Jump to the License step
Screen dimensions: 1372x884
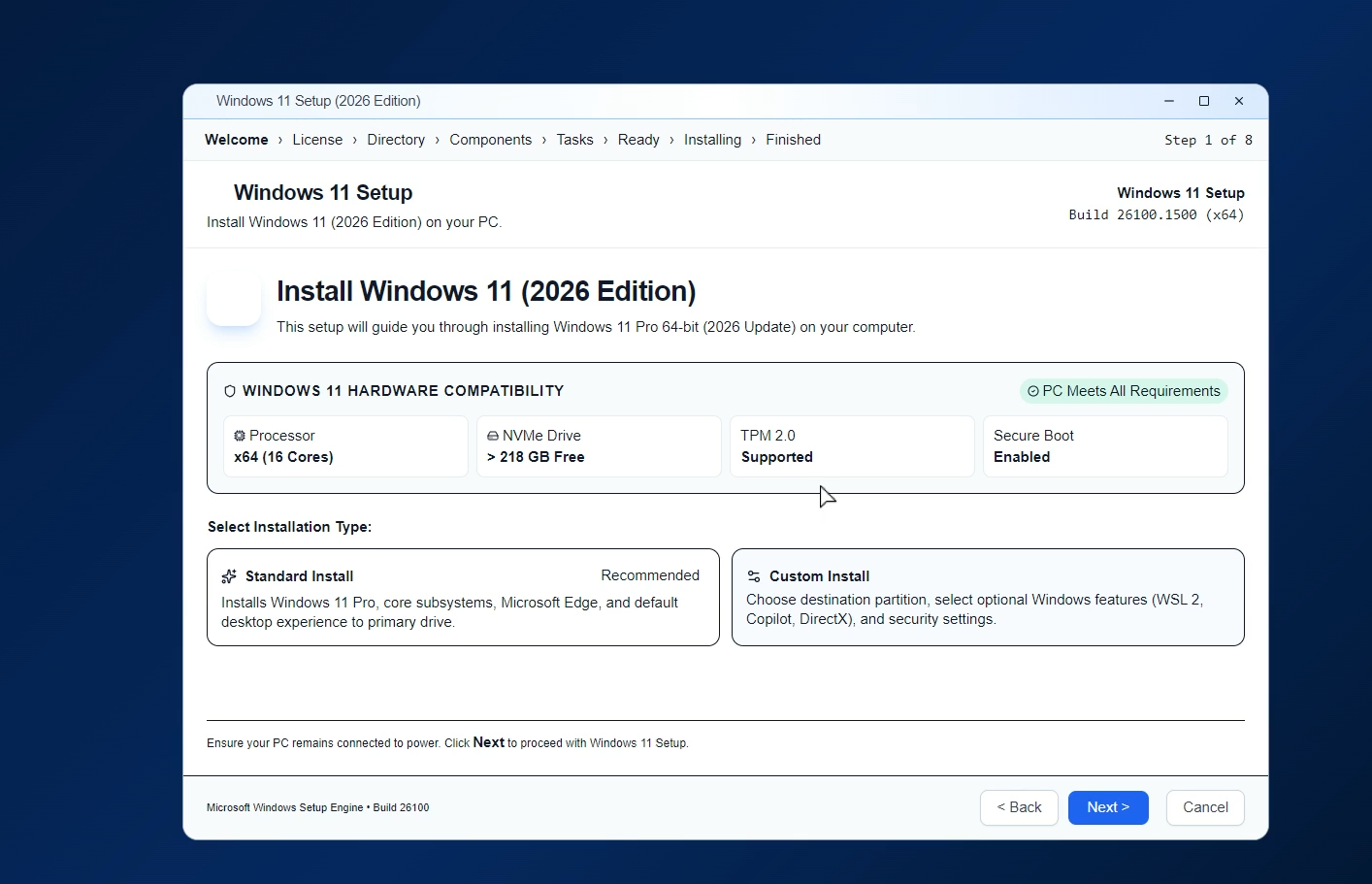(x=317, y=140)
